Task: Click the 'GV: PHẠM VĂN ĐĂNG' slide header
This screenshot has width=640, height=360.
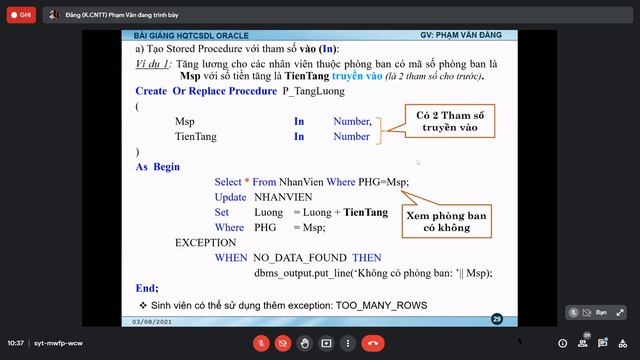Action: point(461,35)
